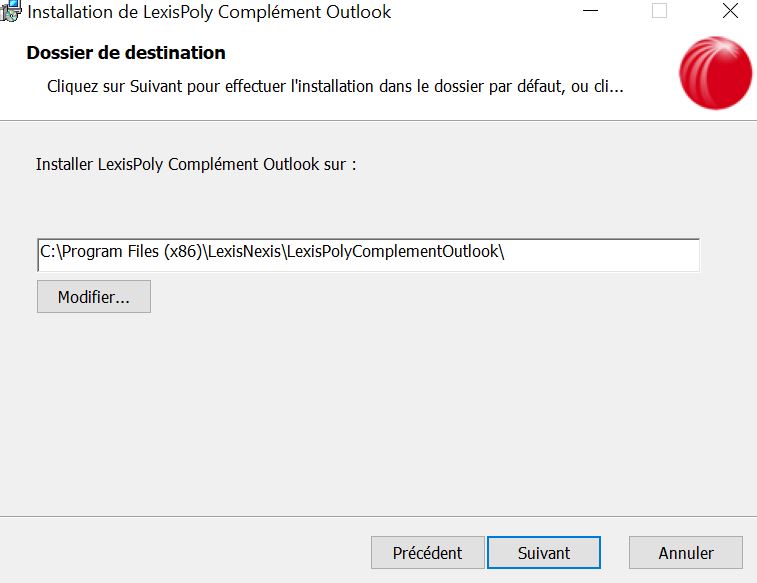Place cursor on 'LexisNexis' in the path
Image resolution: width=757 pixels, height=583 pixels.
tap(244, 251)
